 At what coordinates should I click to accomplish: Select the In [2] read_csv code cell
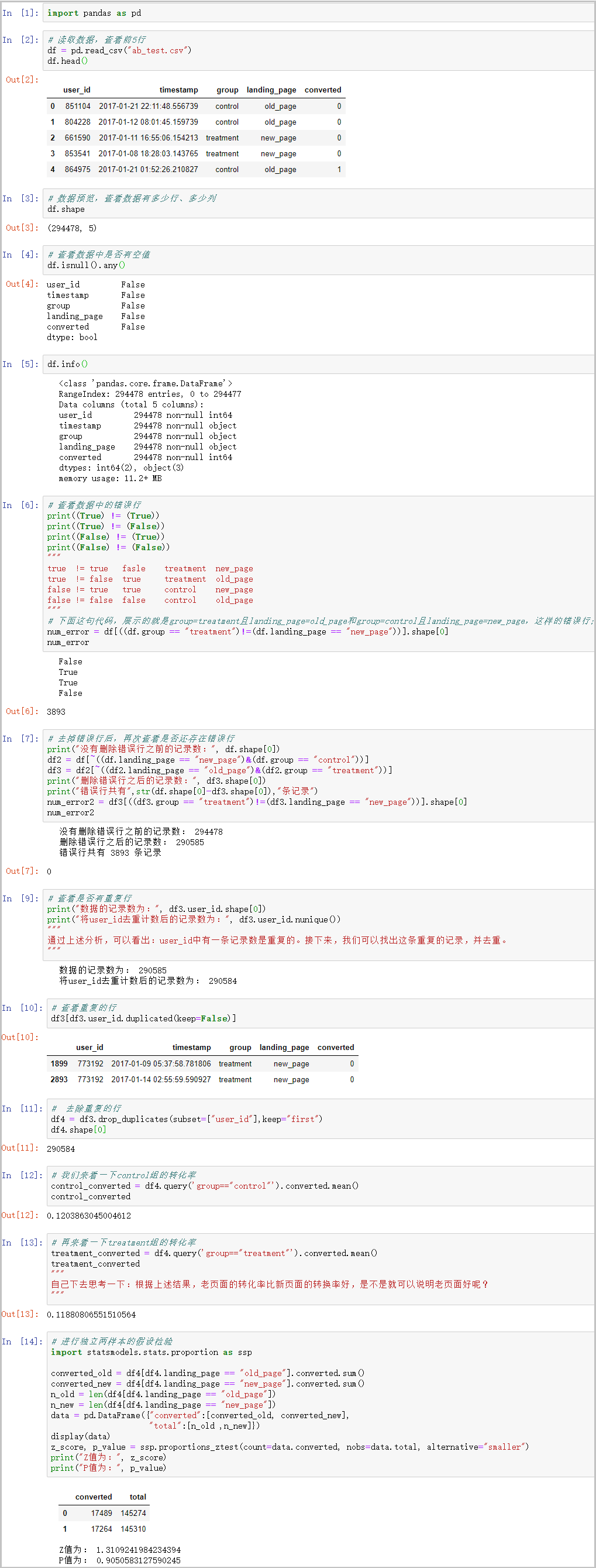pyautogui.click(x=319, y=50)
